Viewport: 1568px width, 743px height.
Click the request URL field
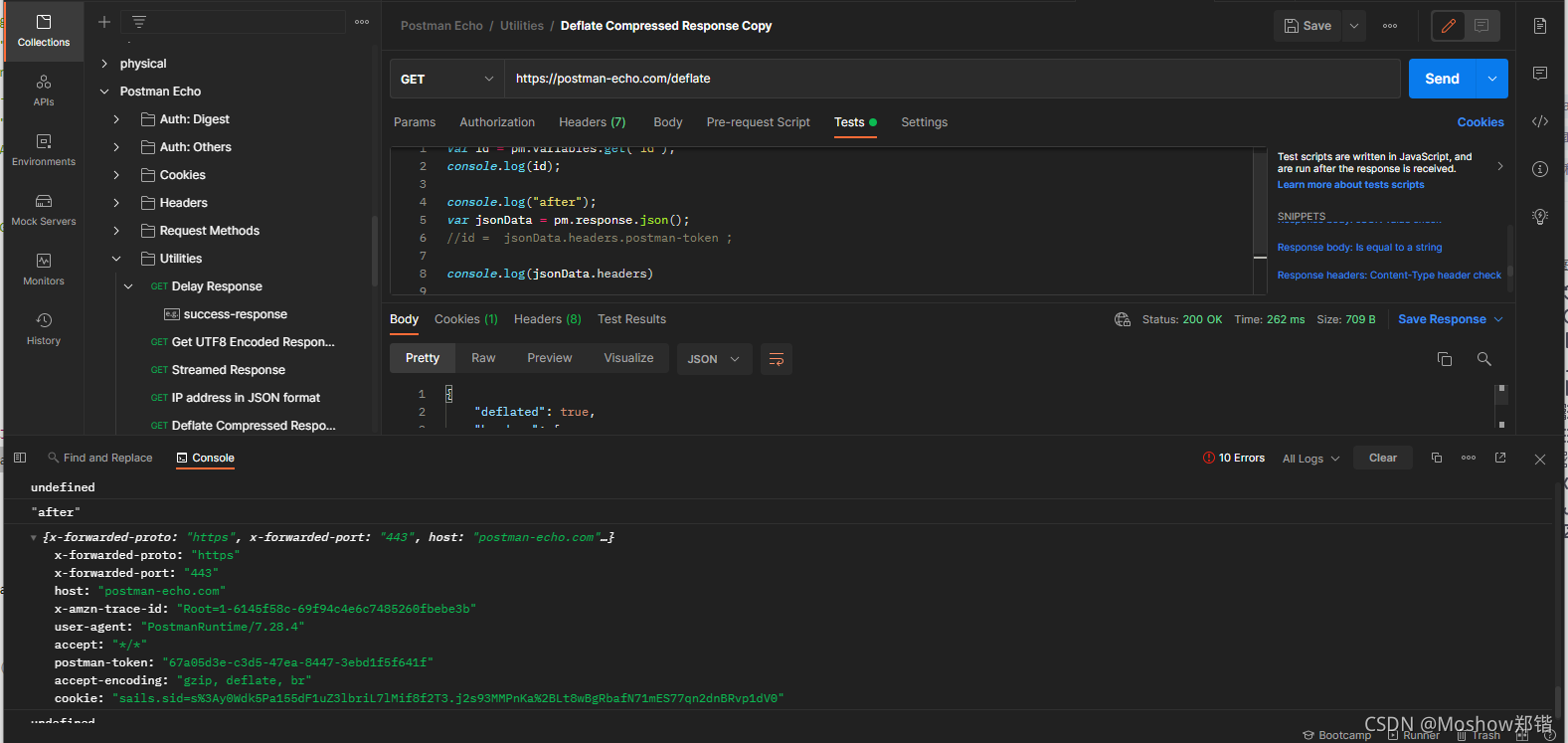tap(953, 79)
